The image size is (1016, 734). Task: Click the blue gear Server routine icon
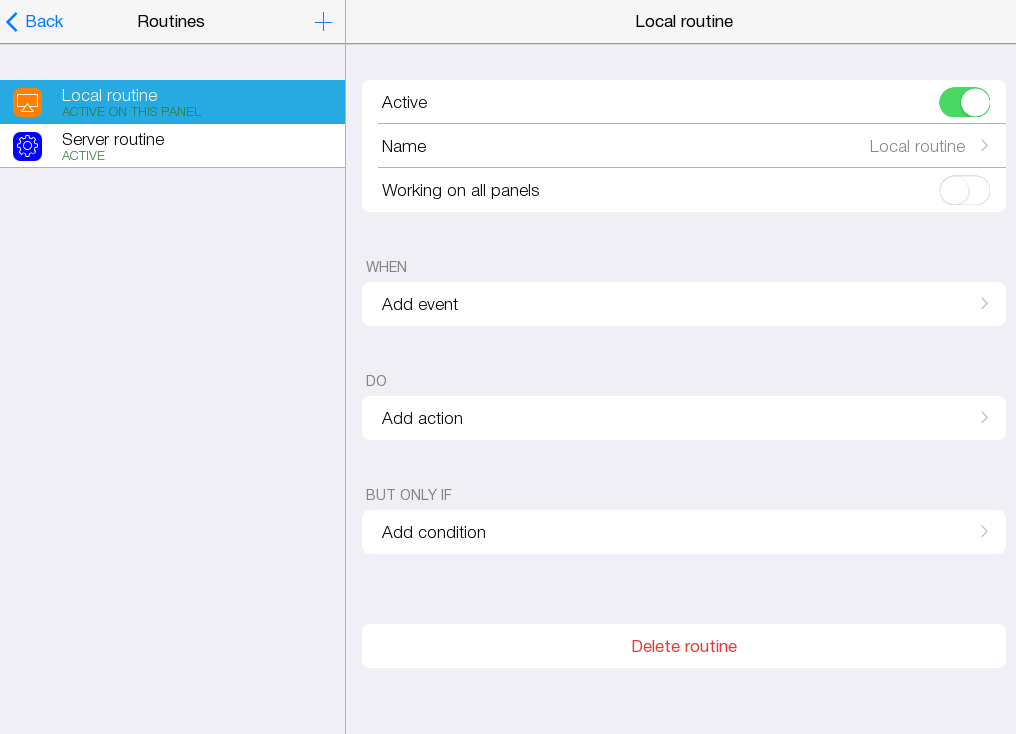click(27, 146)
